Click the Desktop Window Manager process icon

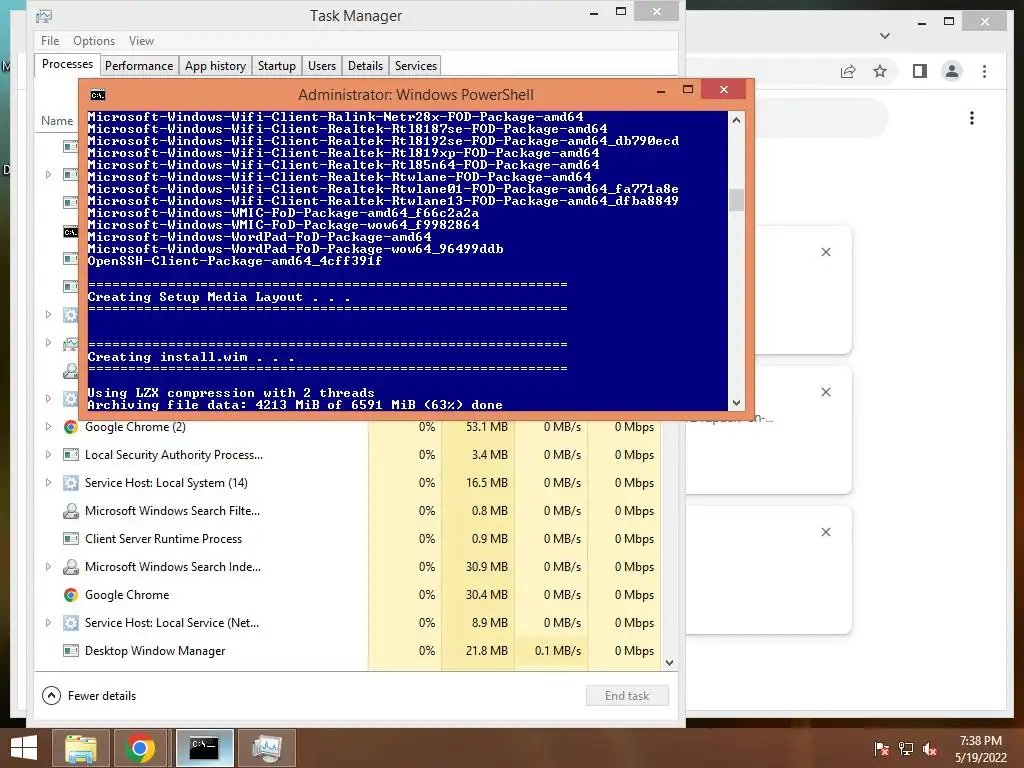coord(71,651)
